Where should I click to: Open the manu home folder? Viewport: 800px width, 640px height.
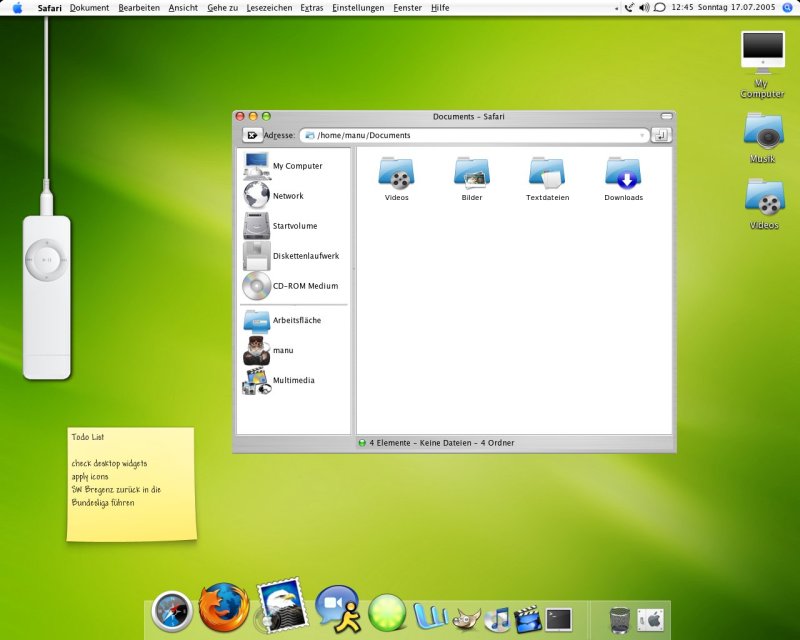268,350
